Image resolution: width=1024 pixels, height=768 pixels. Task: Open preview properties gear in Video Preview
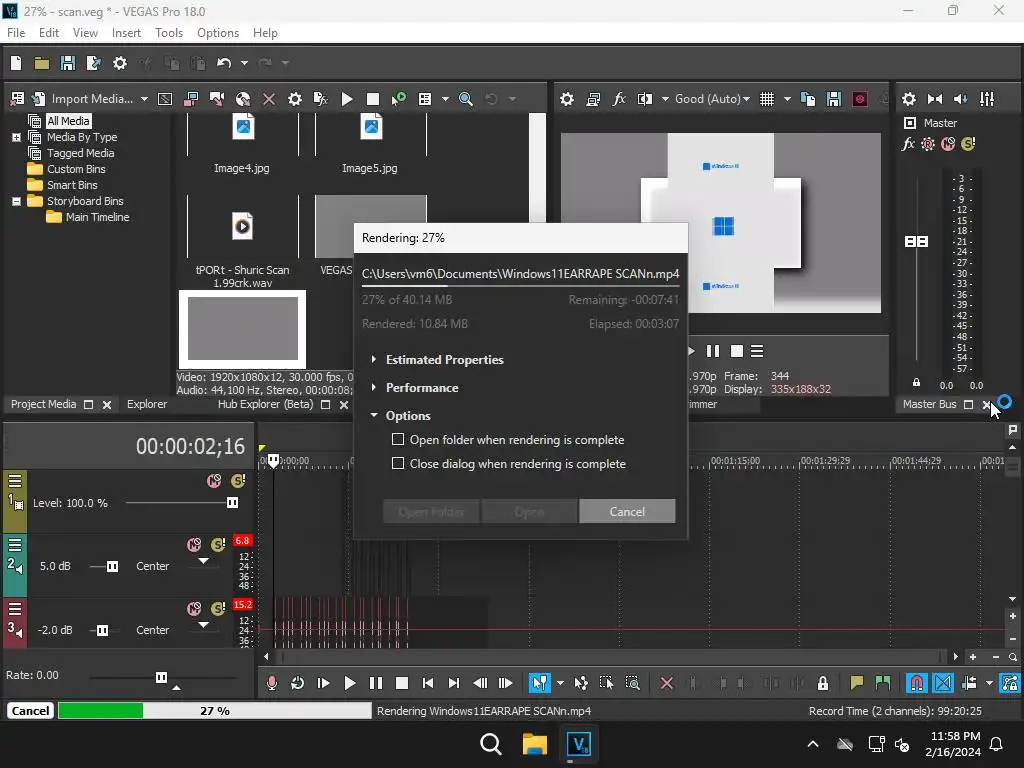coord(567,99)
